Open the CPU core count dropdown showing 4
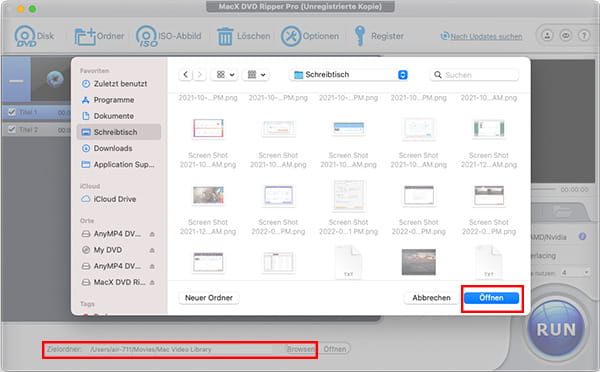Viewport: 600px width, 372px height. (x=575, y=272)
